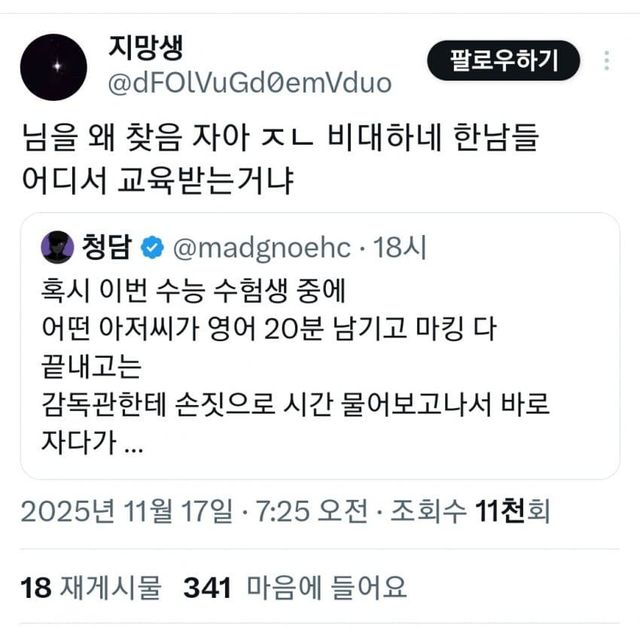Open the three-dot more options menu
The image size is (640, 628).
click(x=607, y=61)
